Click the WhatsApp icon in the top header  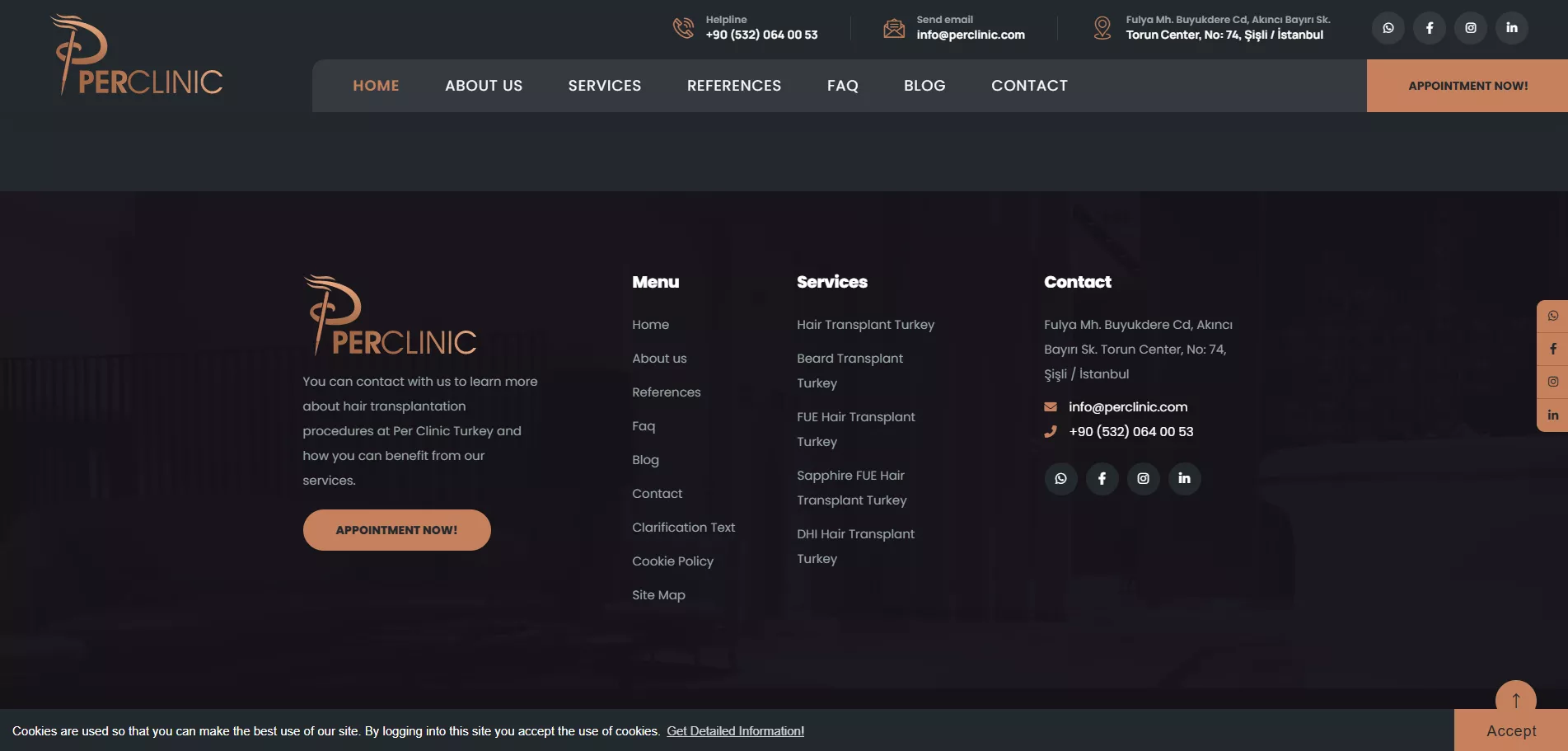[1388, 28]
